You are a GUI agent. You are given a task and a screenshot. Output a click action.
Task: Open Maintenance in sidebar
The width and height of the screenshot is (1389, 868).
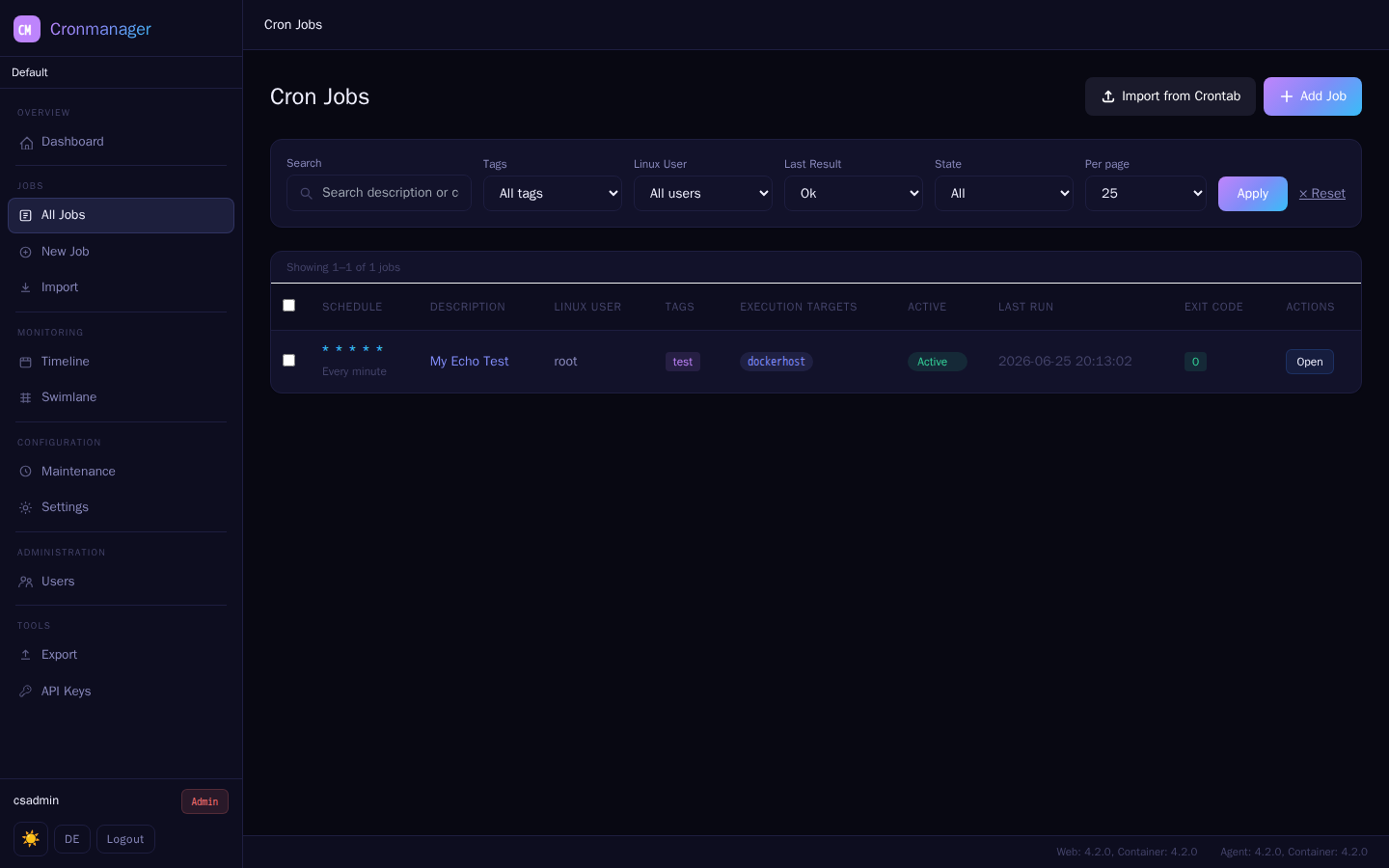(121, 472)
